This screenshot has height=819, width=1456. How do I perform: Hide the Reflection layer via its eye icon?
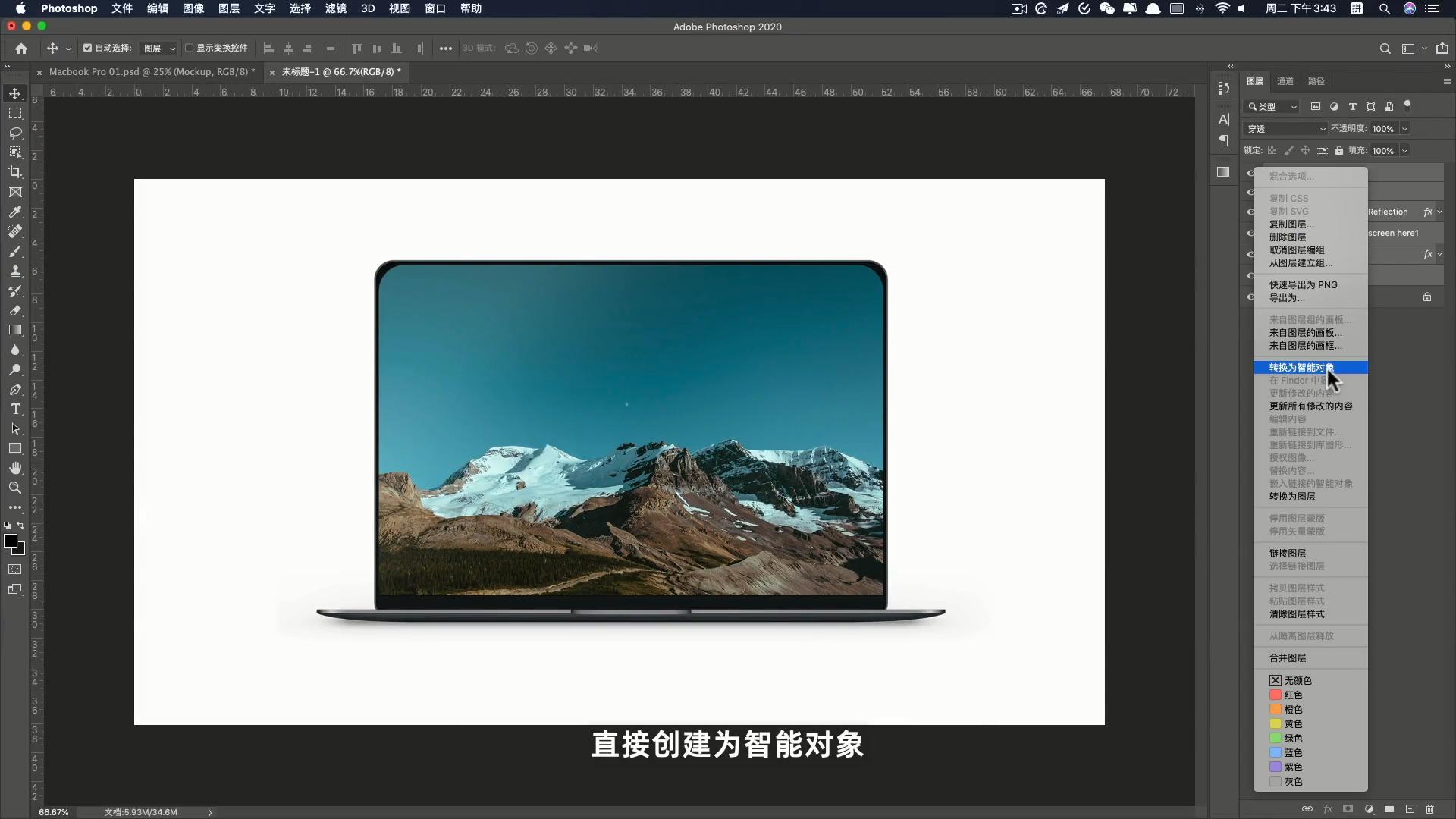pos(1248,212)
